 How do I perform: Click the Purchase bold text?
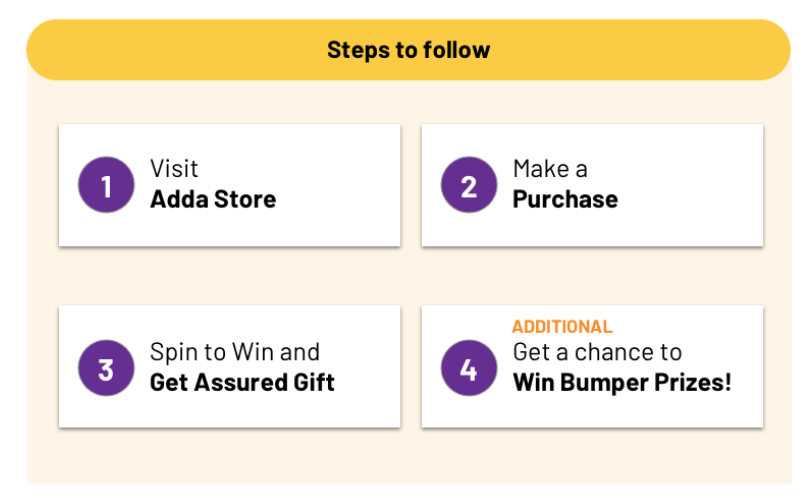(x=565, y=199)
